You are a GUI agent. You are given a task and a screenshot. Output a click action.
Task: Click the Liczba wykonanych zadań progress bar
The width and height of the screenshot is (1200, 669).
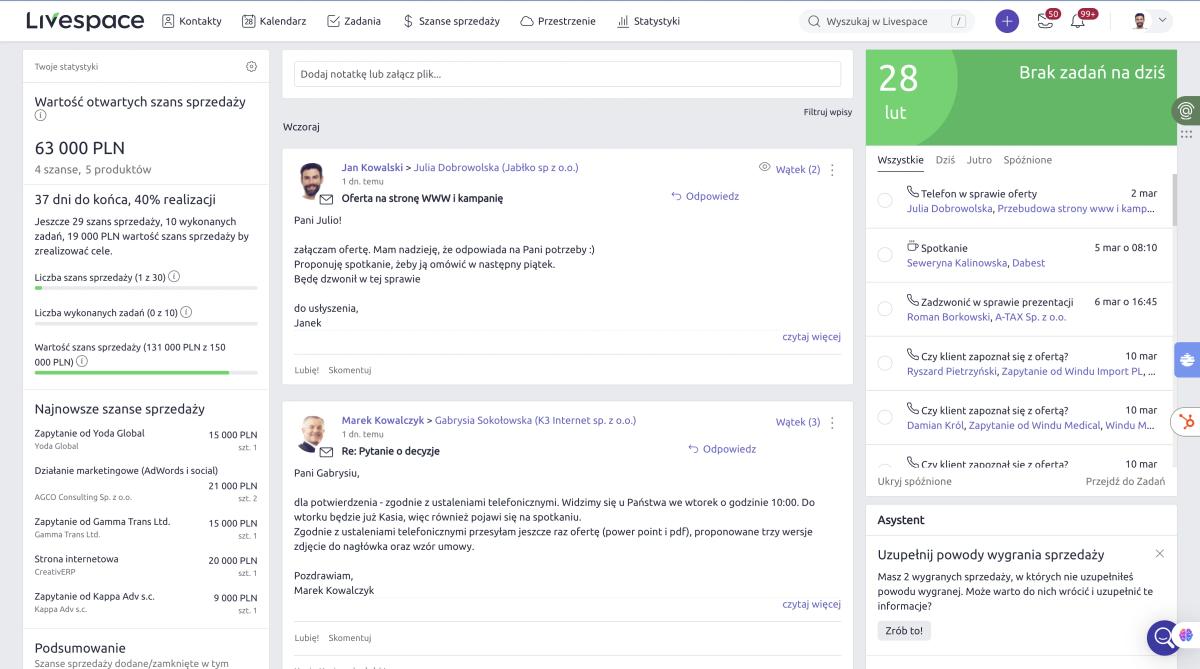(x=146, y=324)
